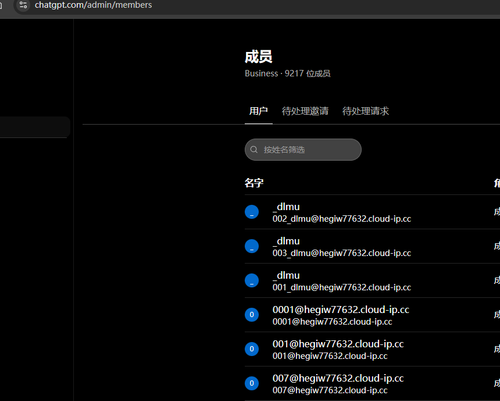The height and width of the screenshot is (401, 500).
Task: Click avatar of 001_dlmu member
Action: 252,281
